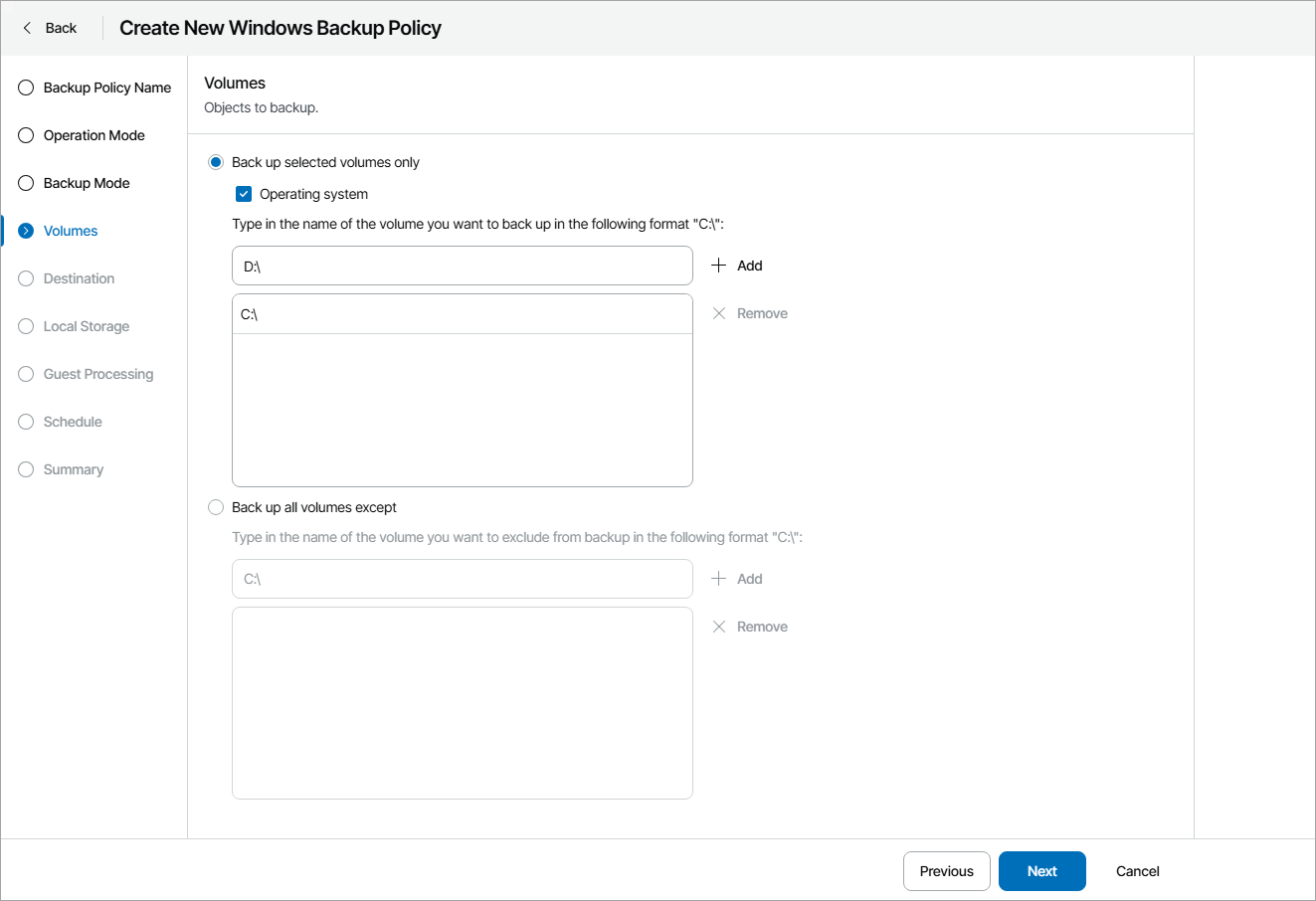Open the Guest Processing wizard step
This screenshot has height=901, width=1316.
click(x=97, y=374)
